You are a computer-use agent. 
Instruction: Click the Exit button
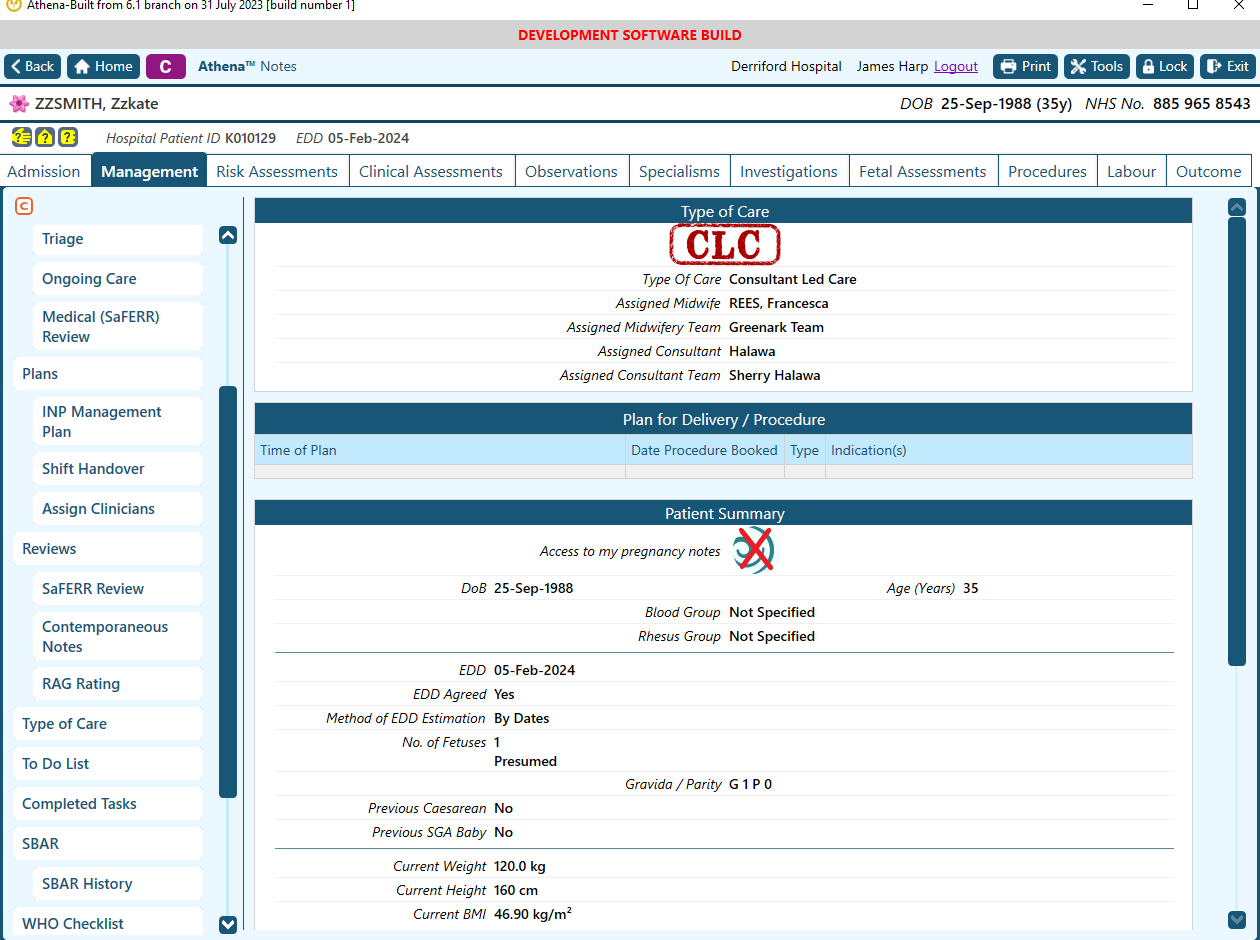tap(1228, 67)
